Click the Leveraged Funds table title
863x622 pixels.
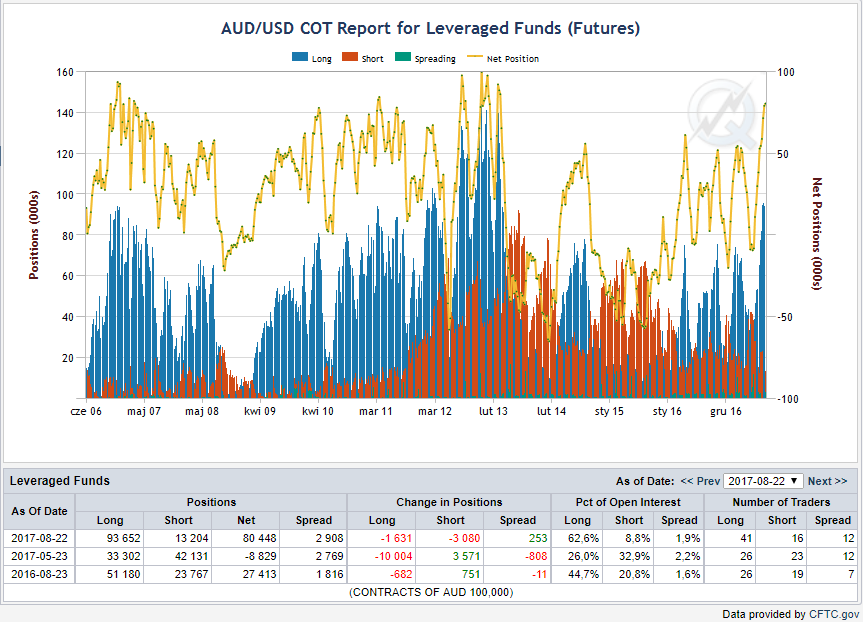coord(59,481)
